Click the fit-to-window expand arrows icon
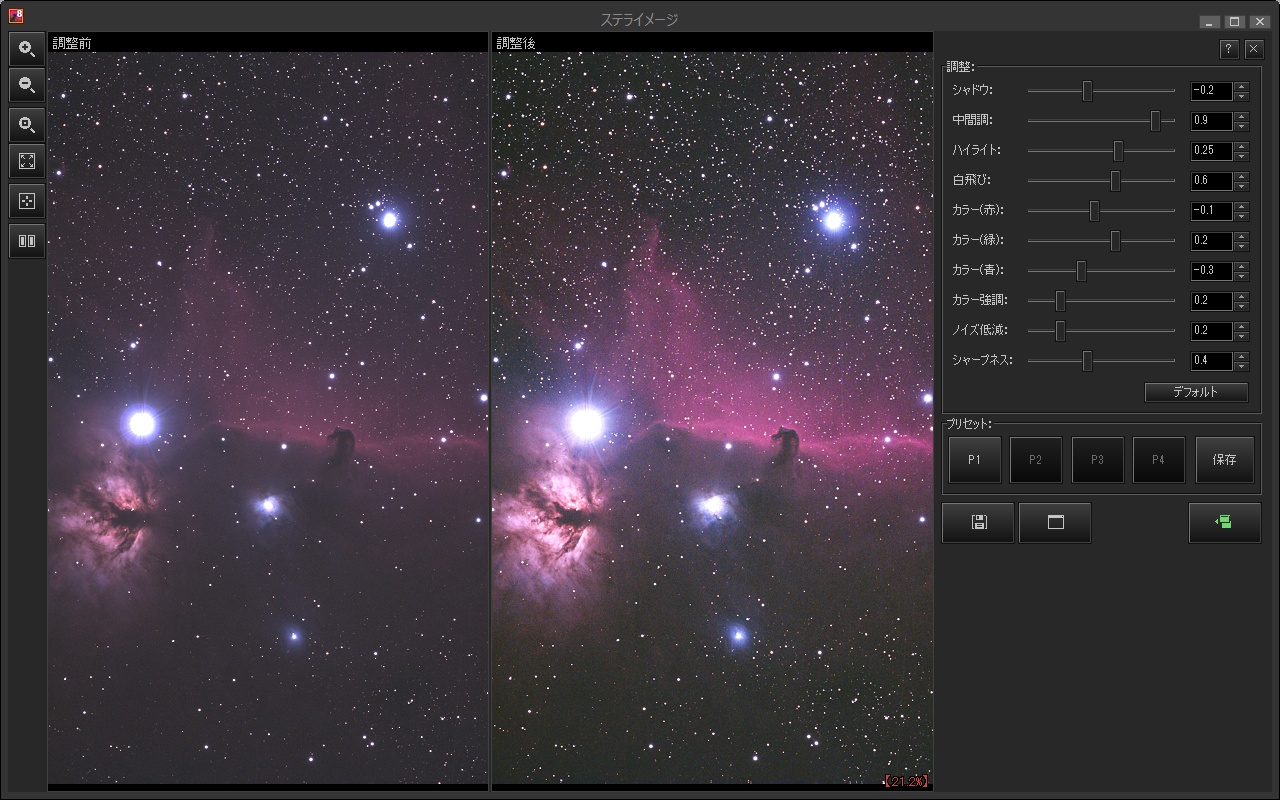Image resolution: width=1280 pixels, height=800 pixels. [27, 162]
